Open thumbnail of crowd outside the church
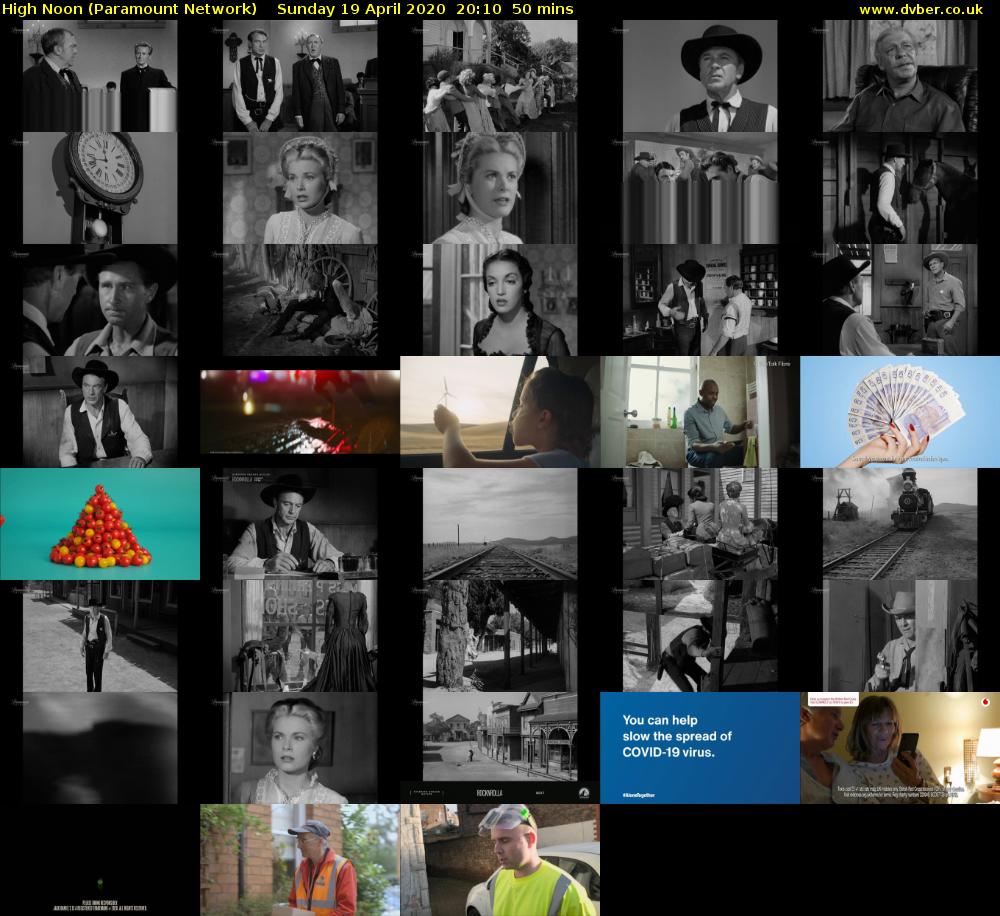 pos(500,76)
